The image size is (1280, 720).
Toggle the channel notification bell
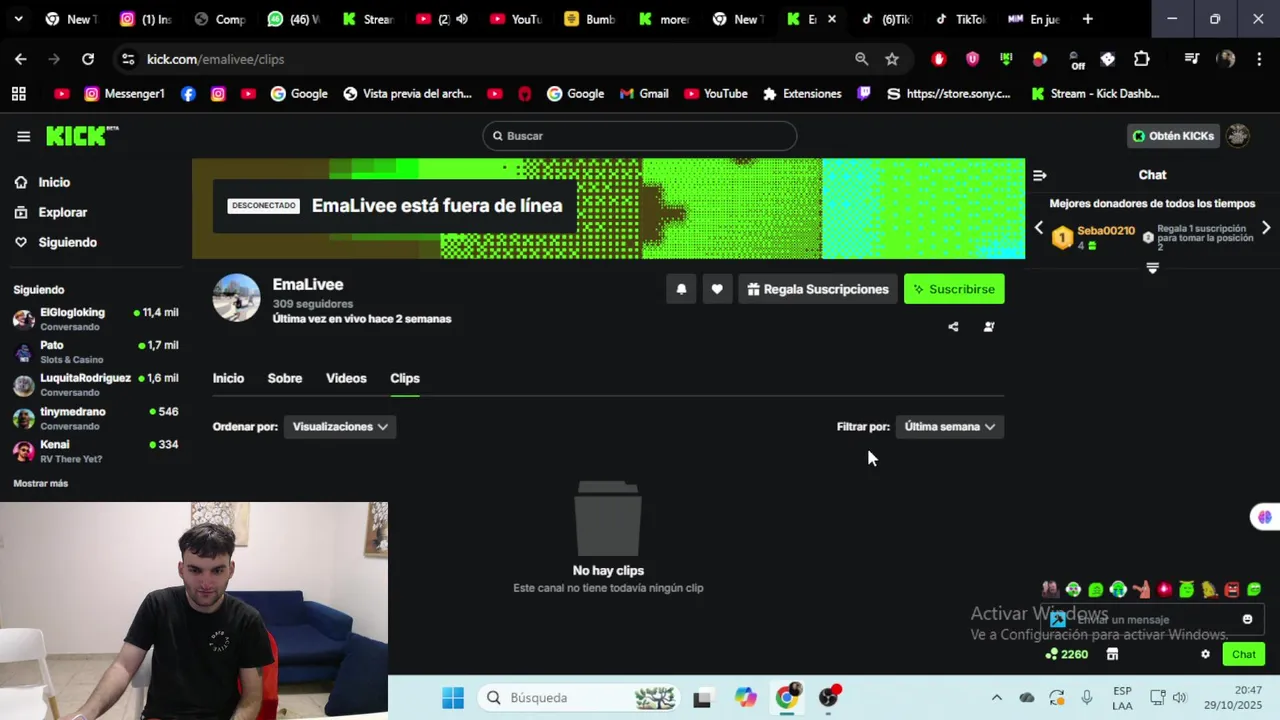681,289
